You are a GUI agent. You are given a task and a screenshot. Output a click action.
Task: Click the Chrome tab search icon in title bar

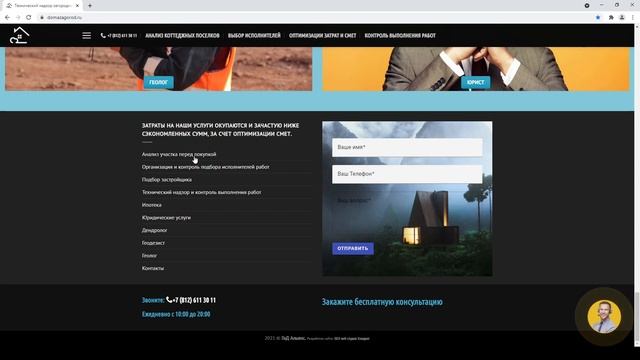(x=587, y=5)
